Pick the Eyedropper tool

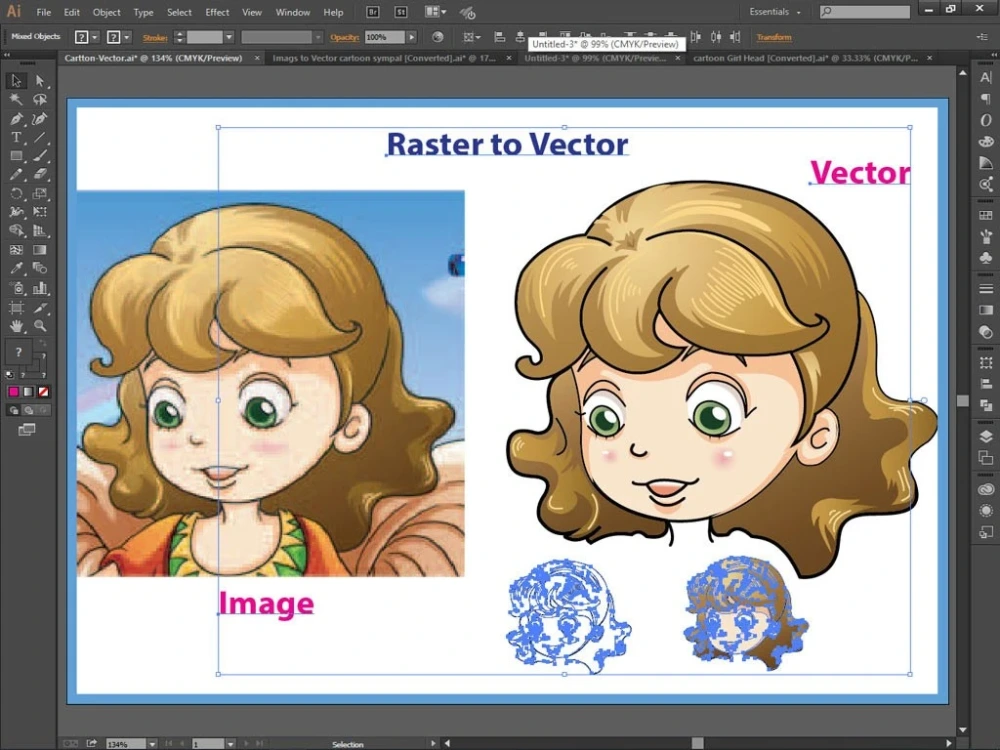pyautogui.click(x=17, y=268)
